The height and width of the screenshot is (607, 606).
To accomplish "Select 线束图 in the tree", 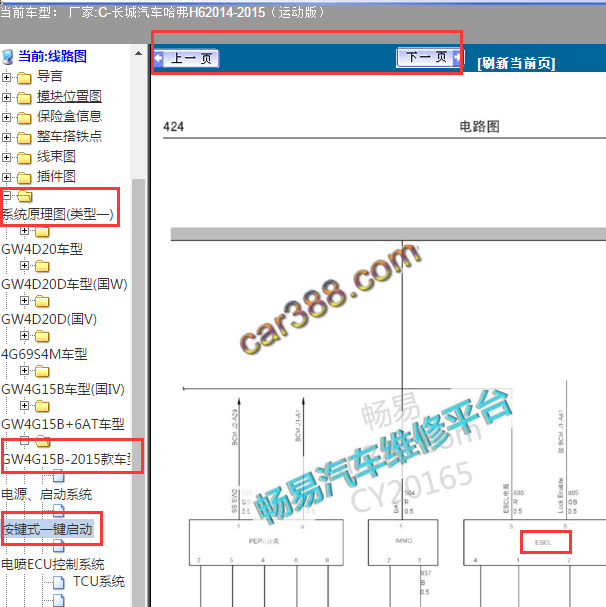I will pyautogui.click(x=56, y=156).
